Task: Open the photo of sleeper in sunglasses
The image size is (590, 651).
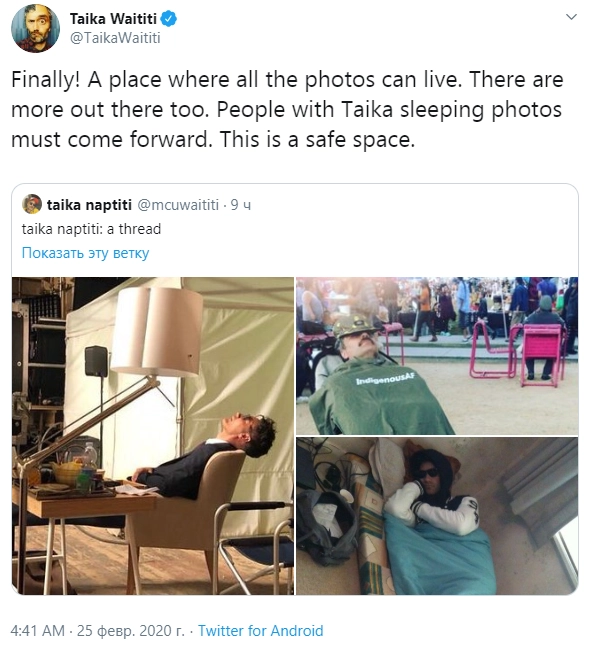Action: (x=437, y=516)
